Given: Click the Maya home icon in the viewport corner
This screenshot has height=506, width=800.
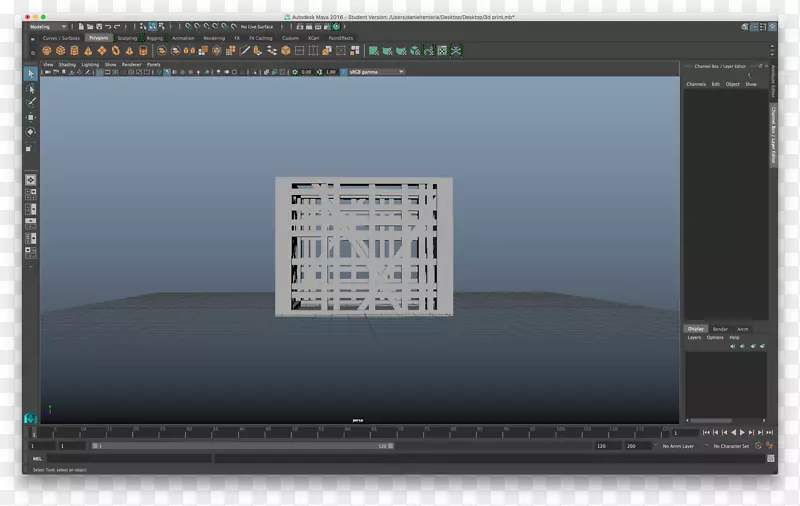Looking at the screenshot, I should [x=30, y=416].
